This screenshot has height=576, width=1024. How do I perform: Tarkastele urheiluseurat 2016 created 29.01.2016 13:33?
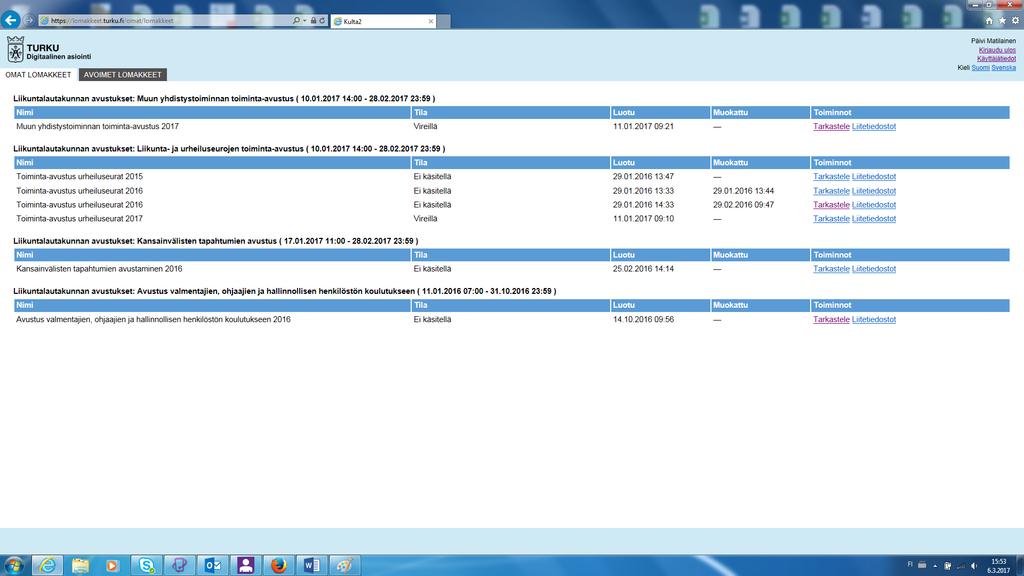click(x=831, y=191)
